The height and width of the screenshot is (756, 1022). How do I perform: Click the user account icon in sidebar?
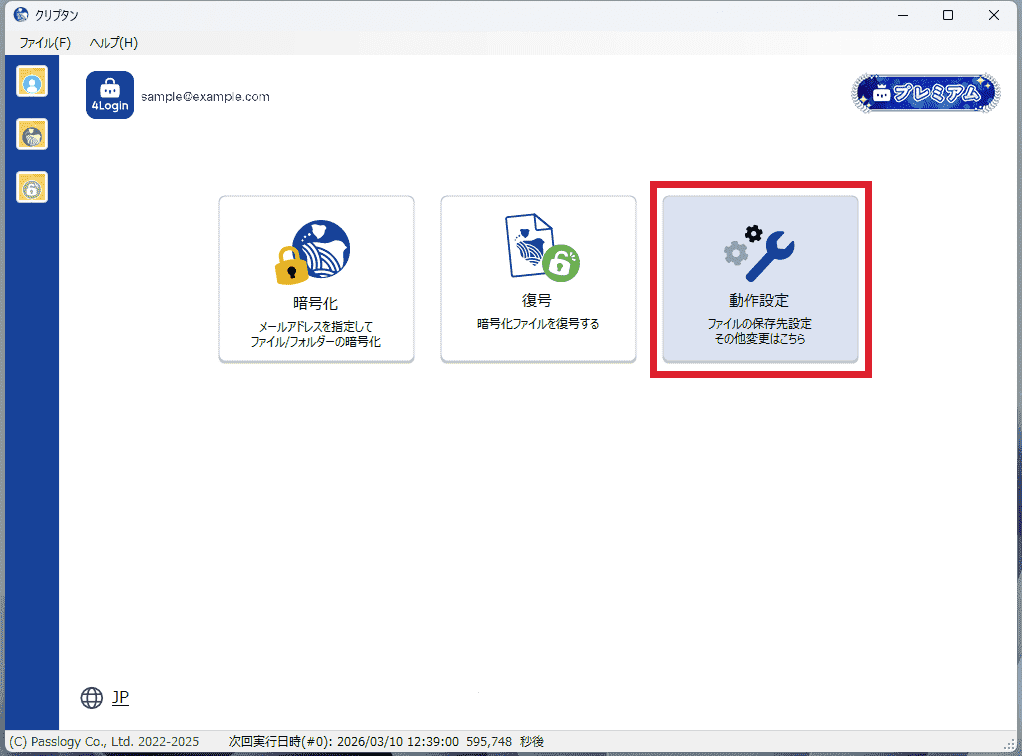[32, 82]
